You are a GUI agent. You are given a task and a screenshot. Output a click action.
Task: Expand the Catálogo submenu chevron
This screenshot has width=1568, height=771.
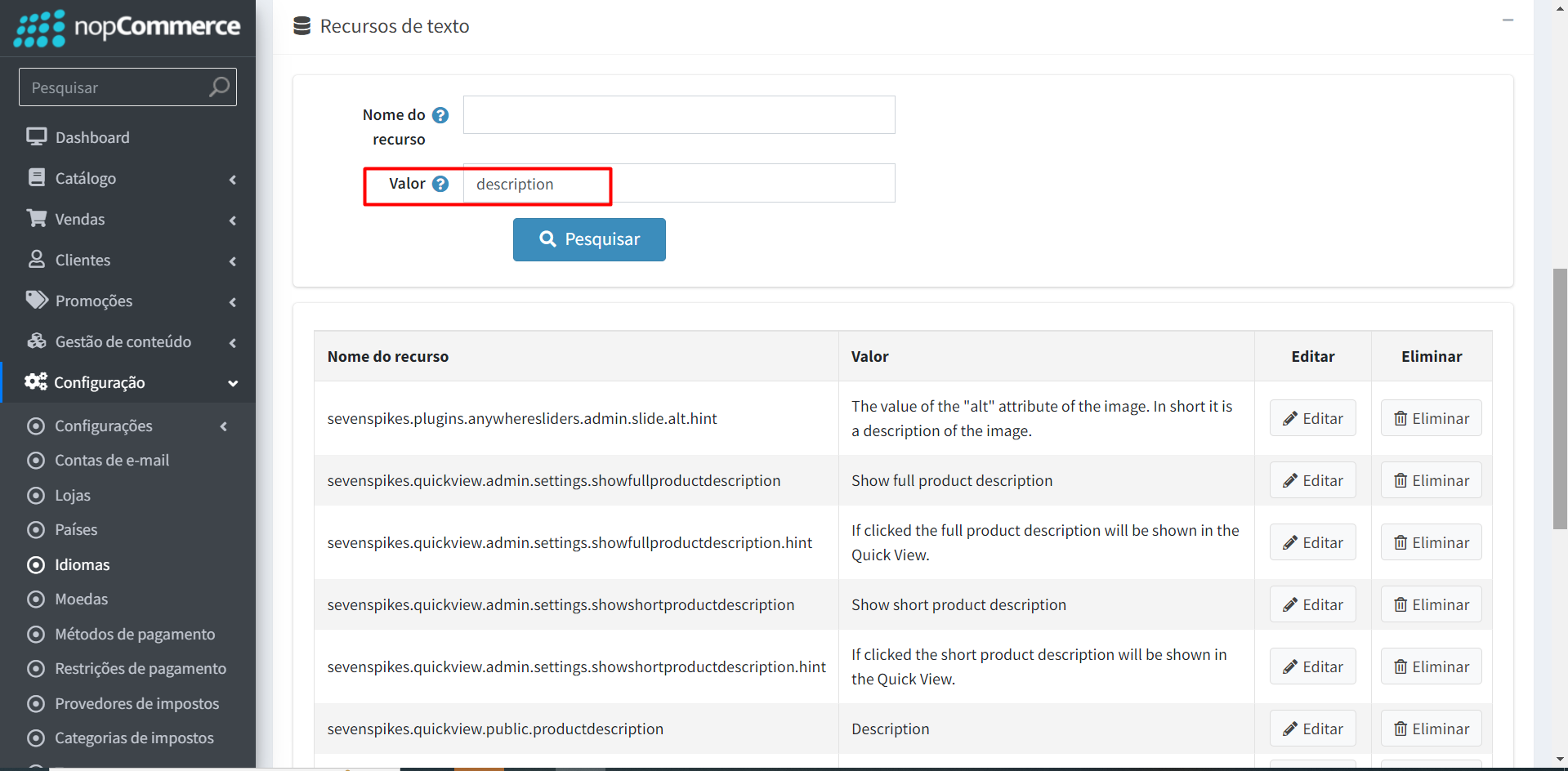(x=233, y=180)
